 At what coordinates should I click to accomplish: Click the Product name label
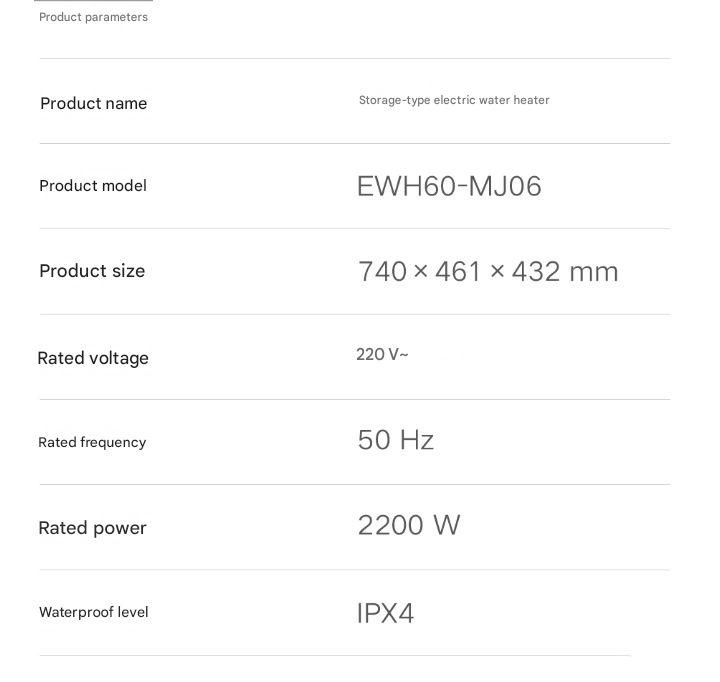pos(93,104)
